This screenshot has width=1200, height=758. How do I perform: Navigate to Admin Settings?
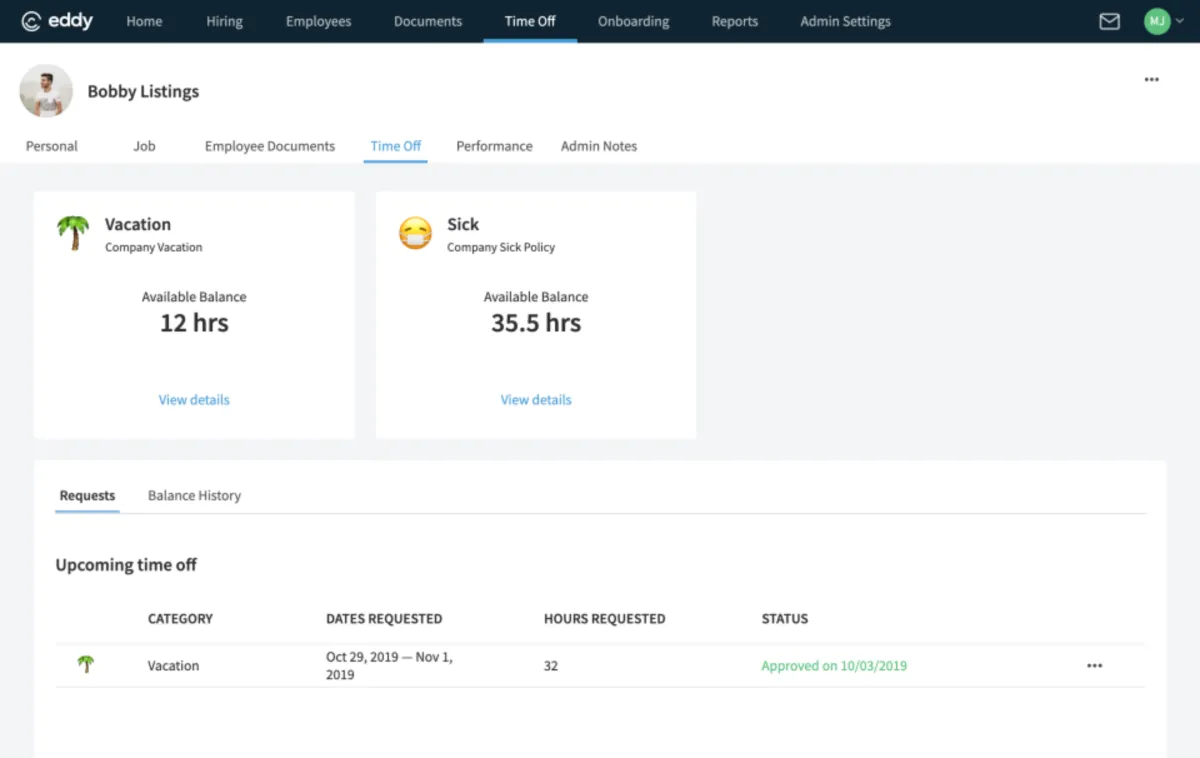[x=845, y=21]
